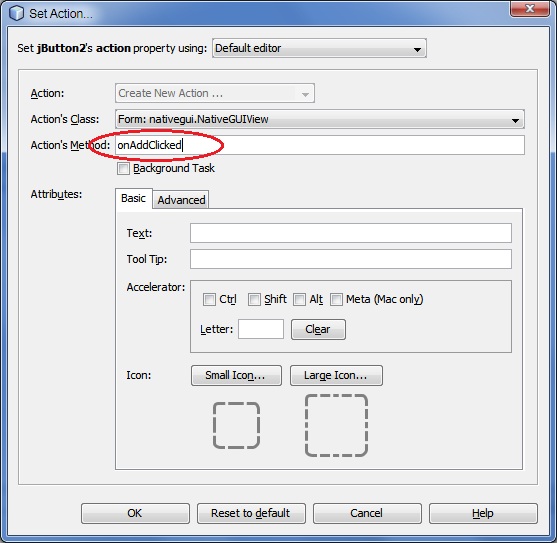Image resolution: width=557 pixels, height=543 pixels.
Task: Tick the Ctrl accelerator checkbox
Action: coord(209,299)
